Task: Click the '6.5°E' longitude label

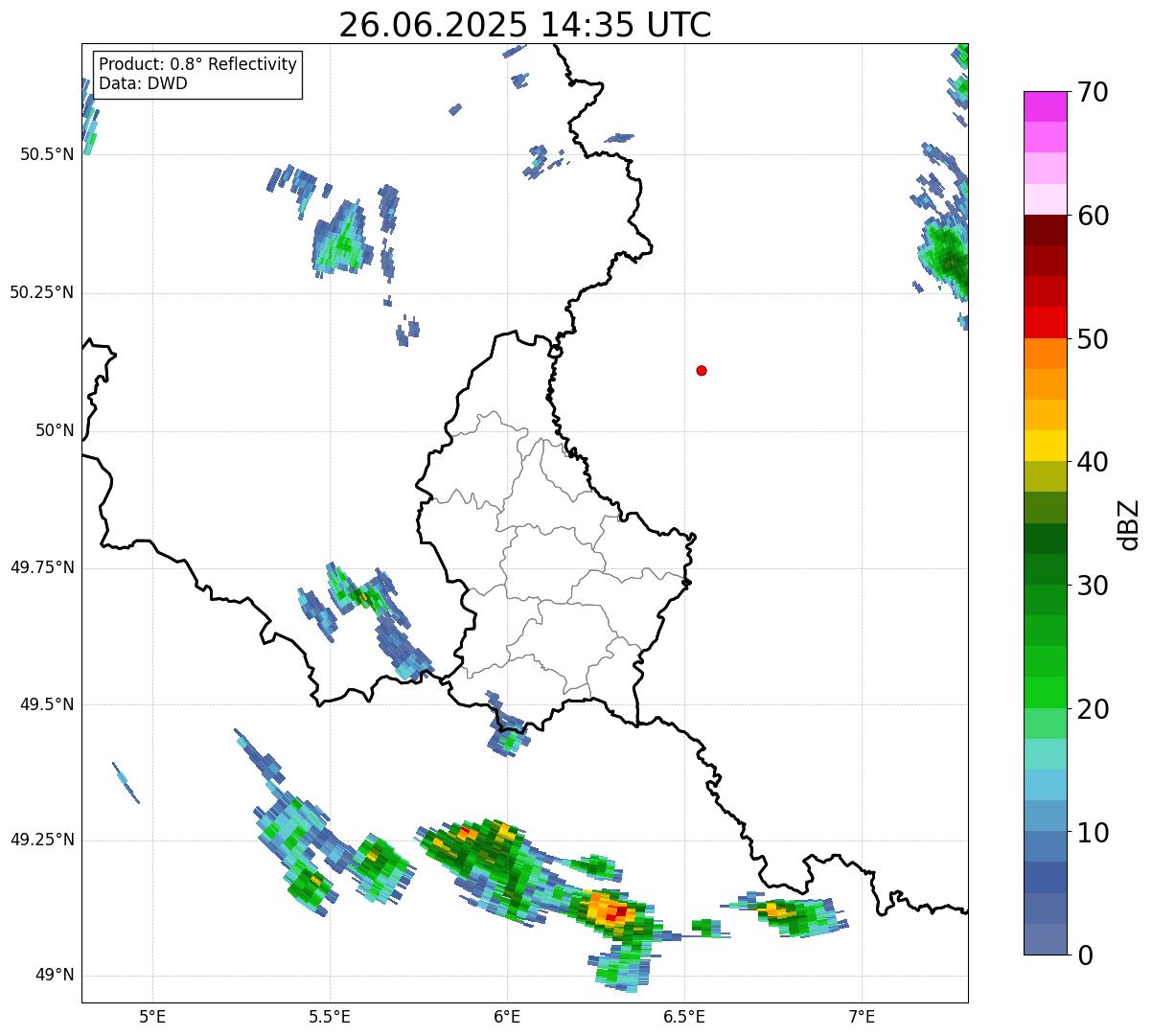Action: point(684,1017)
